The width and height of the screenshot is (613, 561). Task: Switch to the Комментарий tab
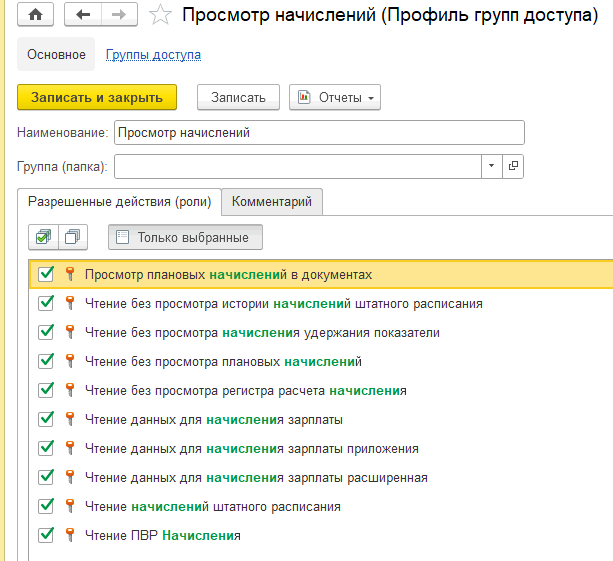272,201
